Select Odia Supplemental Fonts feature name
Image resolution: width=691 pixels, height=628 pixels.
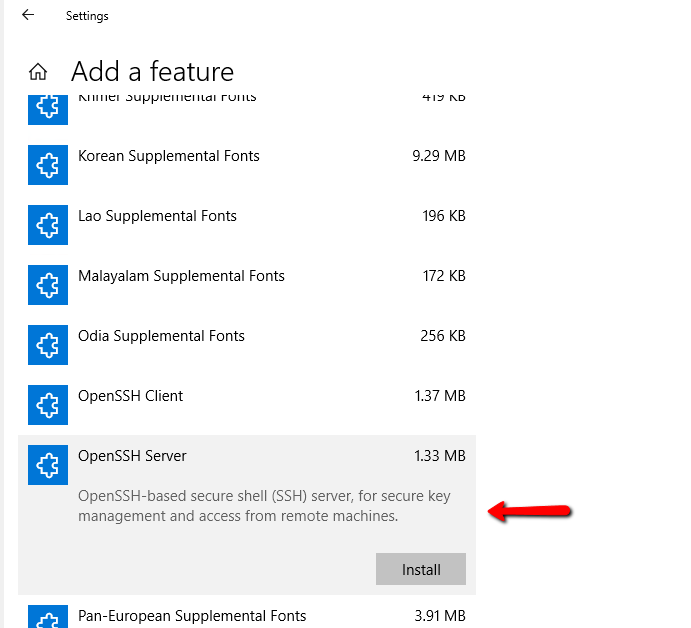[161, 336]
